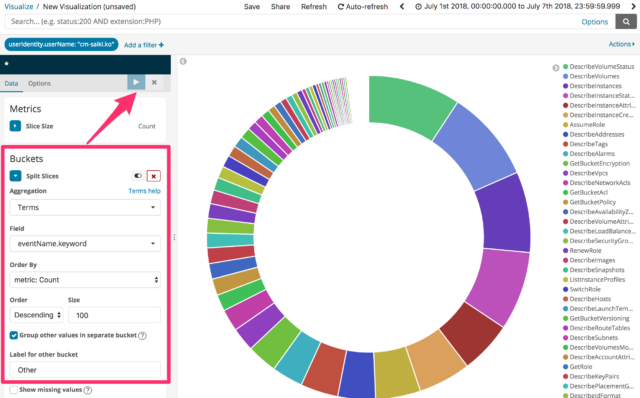Click the Label for other bucket field

pos(85,370)
